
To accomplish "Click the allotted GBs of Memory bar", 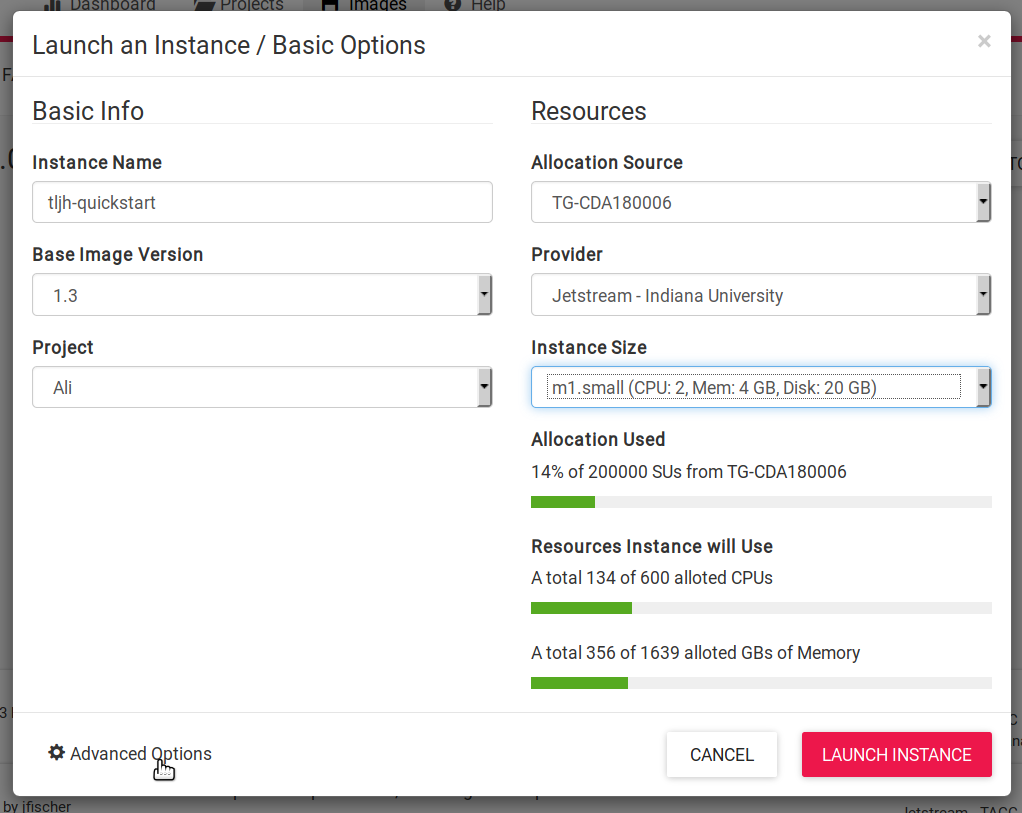I will (x=761, y=683).
